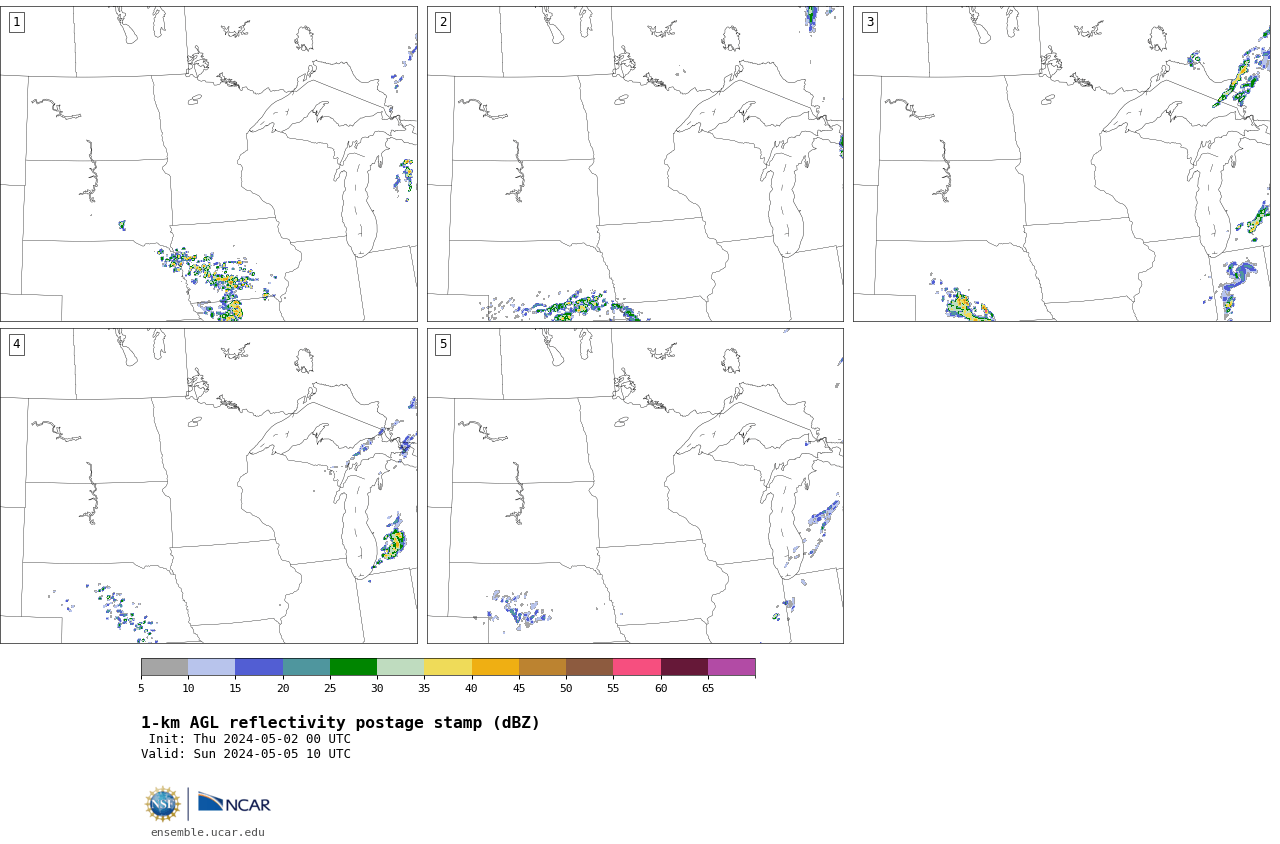Open ensemble member 5 reflectivity map

pyautogui.click(x=635, y=486)
